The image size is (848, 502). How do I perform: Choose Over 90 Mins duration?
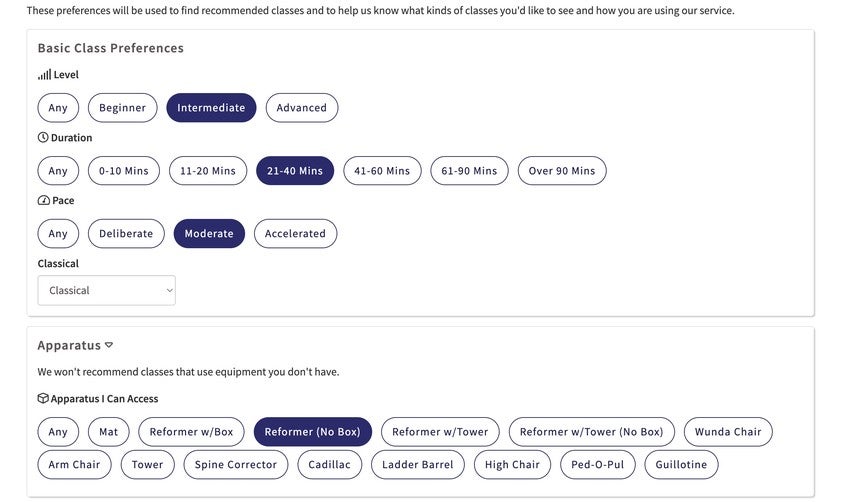click(561, 171)
